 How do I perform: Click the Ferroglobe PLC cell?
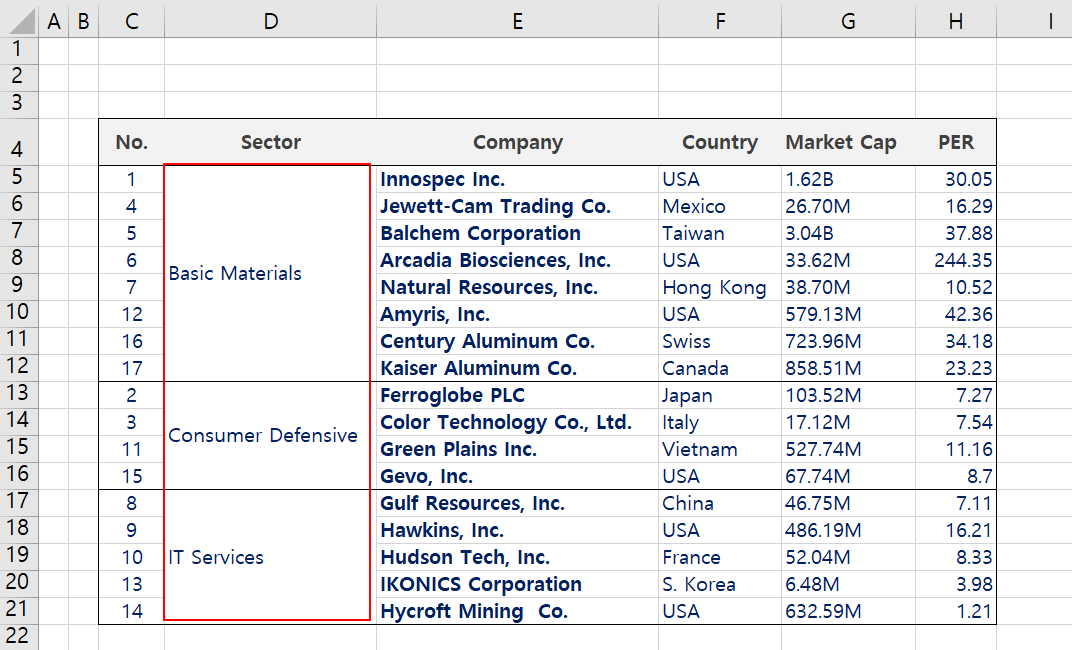(x=518, y=395)
